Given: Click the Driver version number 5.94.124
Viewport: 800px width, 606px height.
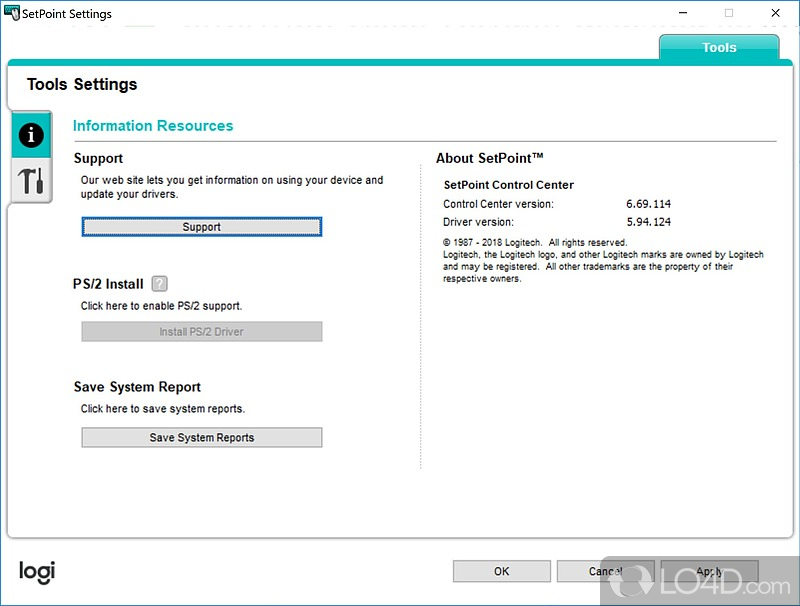Looking at the screenshot, I should tap(648, 222).
